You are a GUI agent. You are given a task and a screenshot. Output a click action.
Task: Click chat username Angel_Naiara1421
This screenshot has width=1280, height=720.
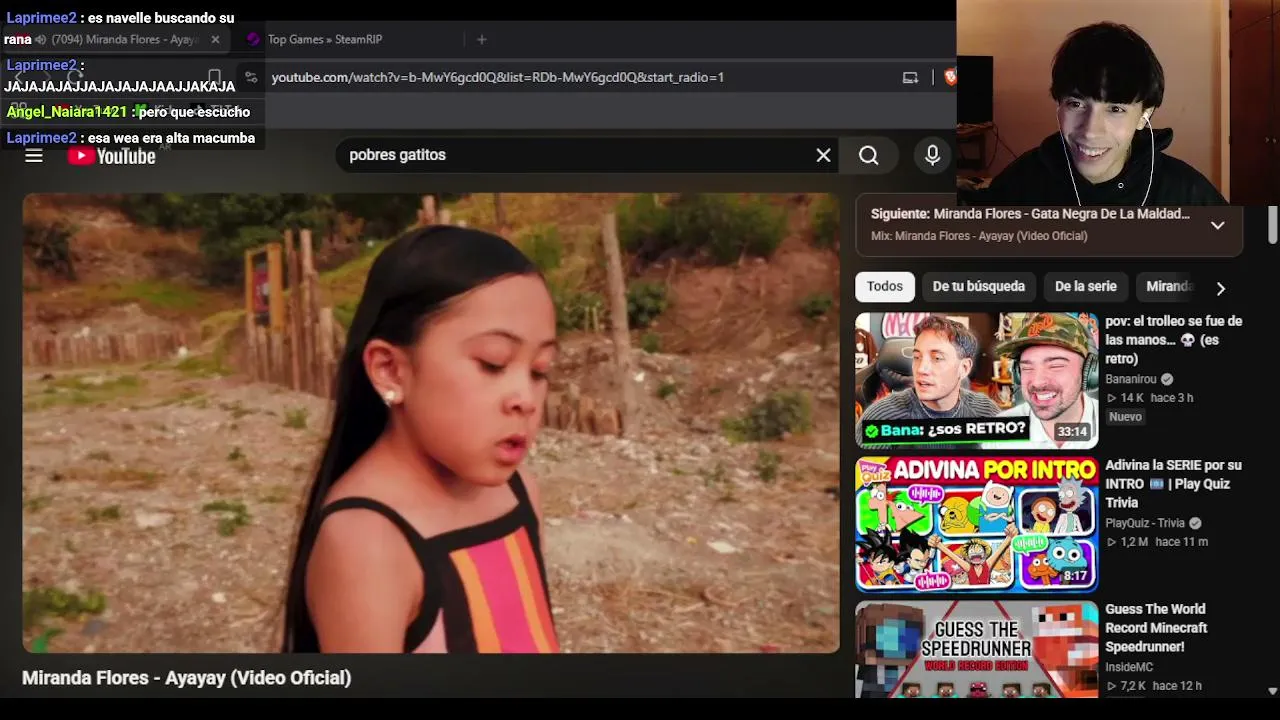coord(67,112)
